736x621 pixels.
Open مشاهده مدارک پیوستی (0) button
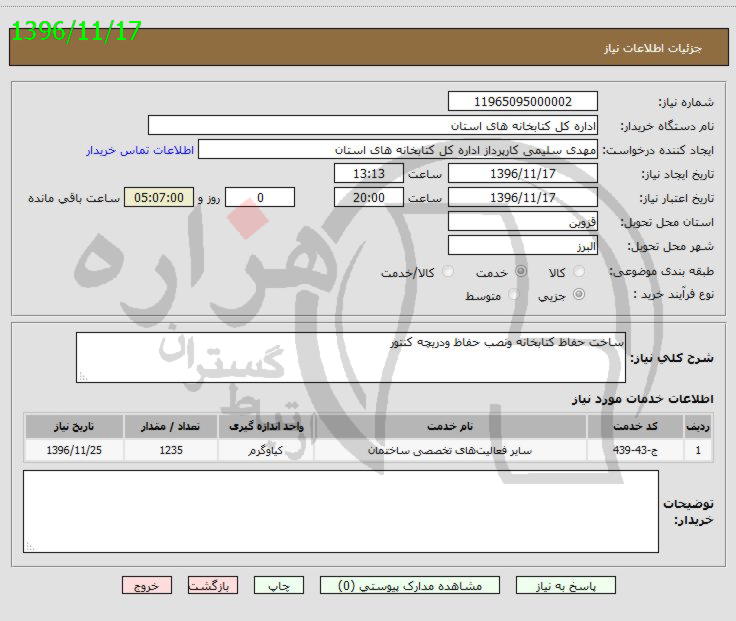410,586
